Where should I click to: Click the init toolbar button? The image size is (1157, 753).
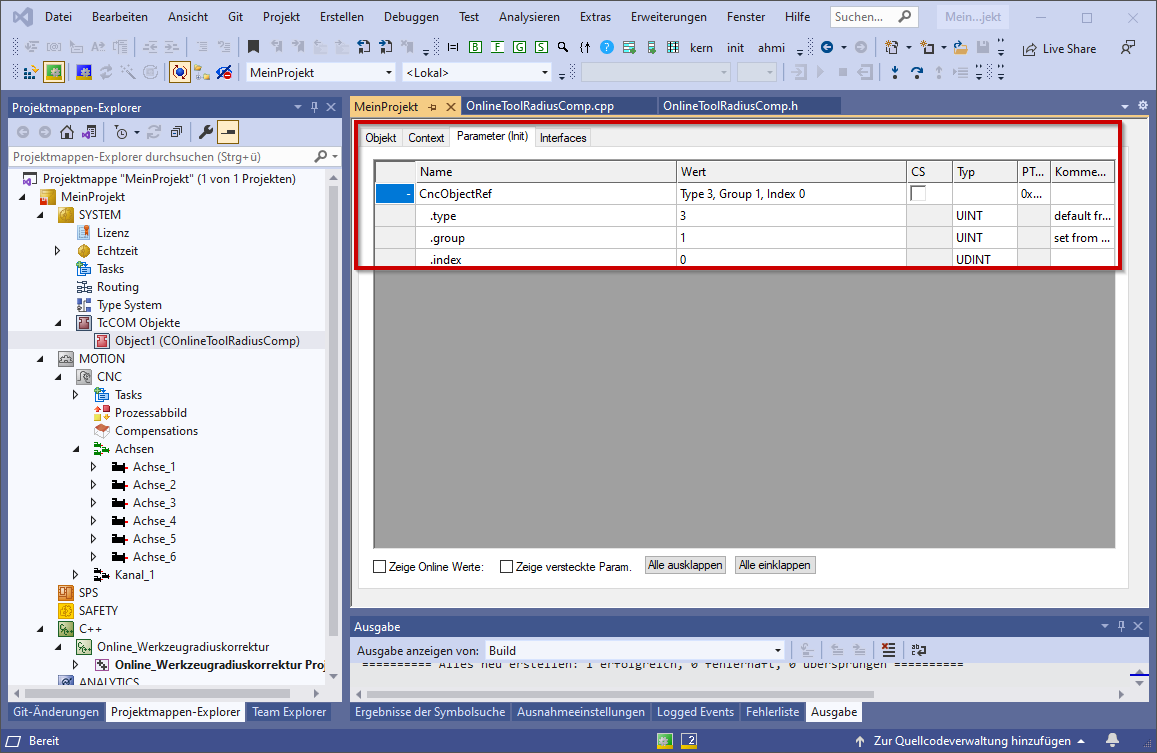click(736, 48)
